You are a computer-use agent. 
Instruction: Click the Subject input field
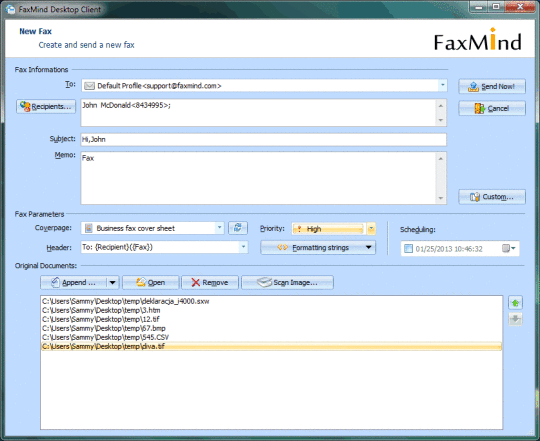point(263,139)
